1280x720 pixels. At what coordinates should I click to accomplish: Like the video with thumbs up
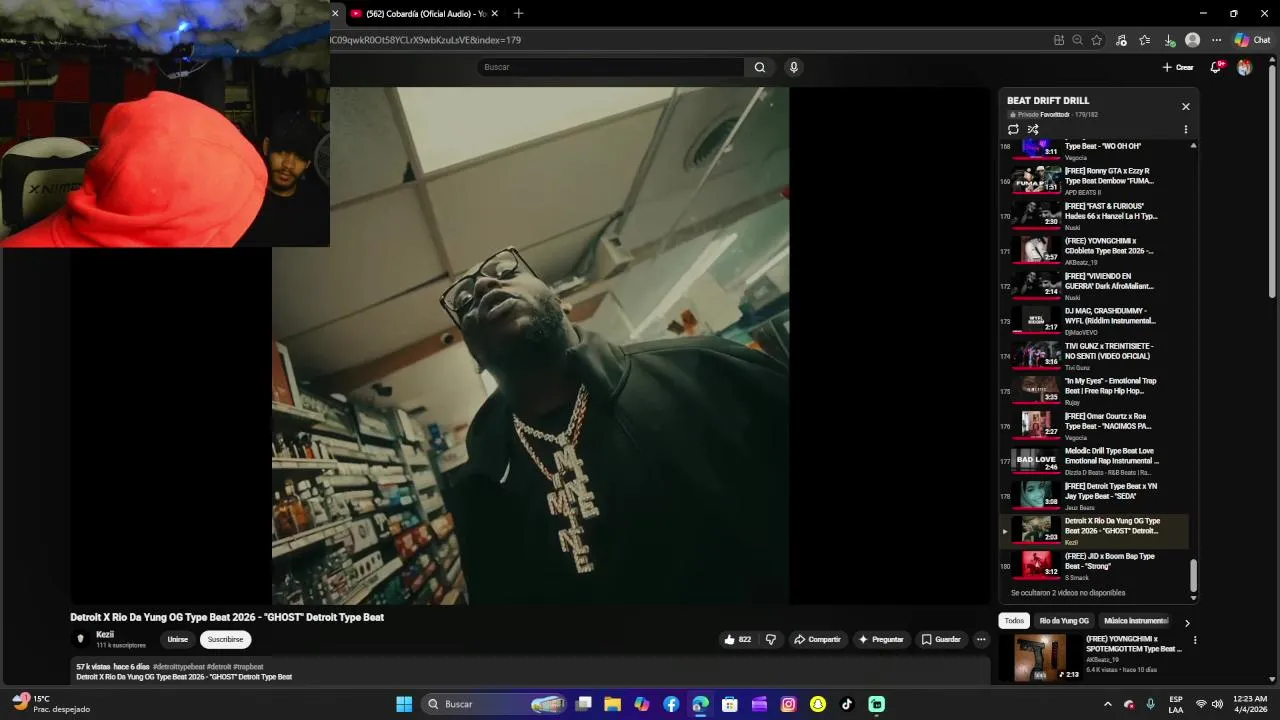coord(738,639)
